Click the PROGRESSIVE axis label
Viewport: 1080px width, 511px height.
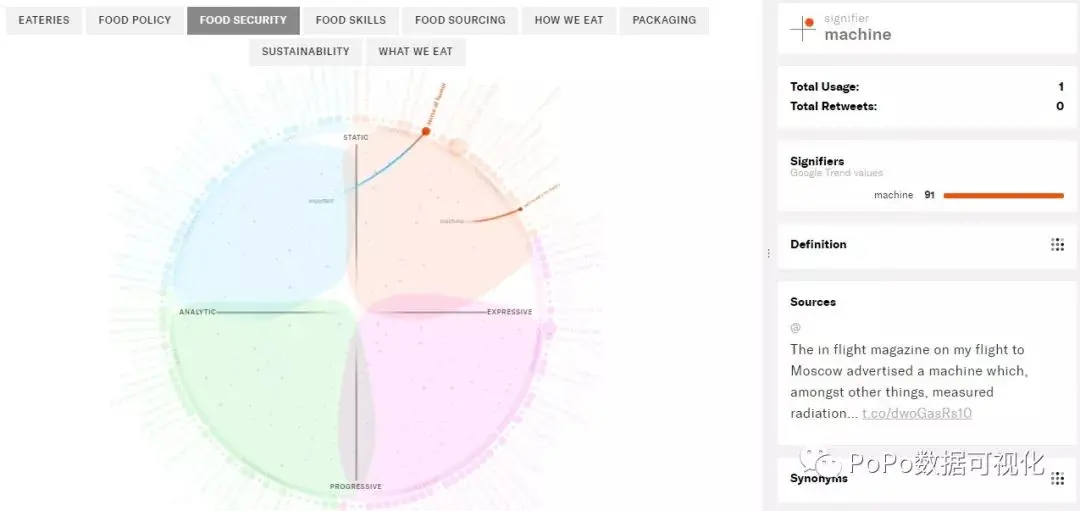[x=356, y=487]
